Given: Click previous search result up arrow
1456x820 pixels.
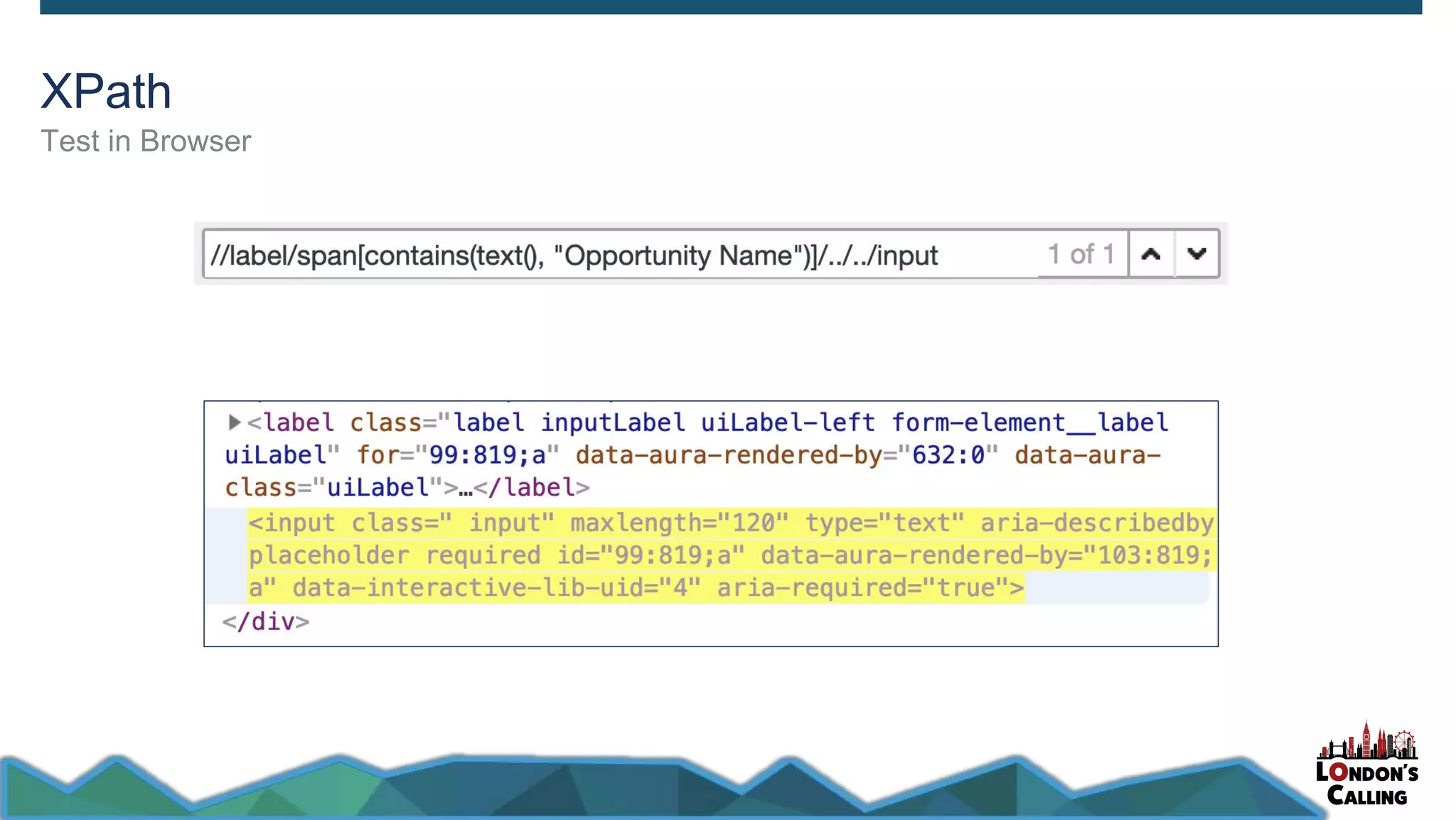Looking at the screenshot, I should pyautogui.click(x=1151, y=254).
